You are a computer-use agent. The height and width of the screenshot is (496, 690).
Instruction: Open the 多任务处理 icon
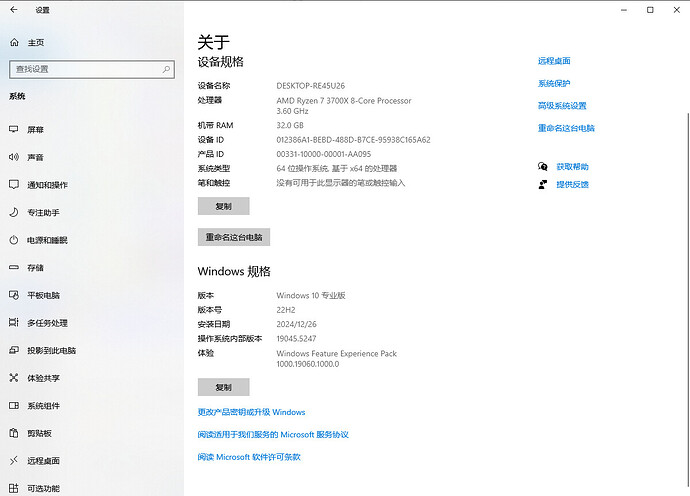tap(14, 323)
